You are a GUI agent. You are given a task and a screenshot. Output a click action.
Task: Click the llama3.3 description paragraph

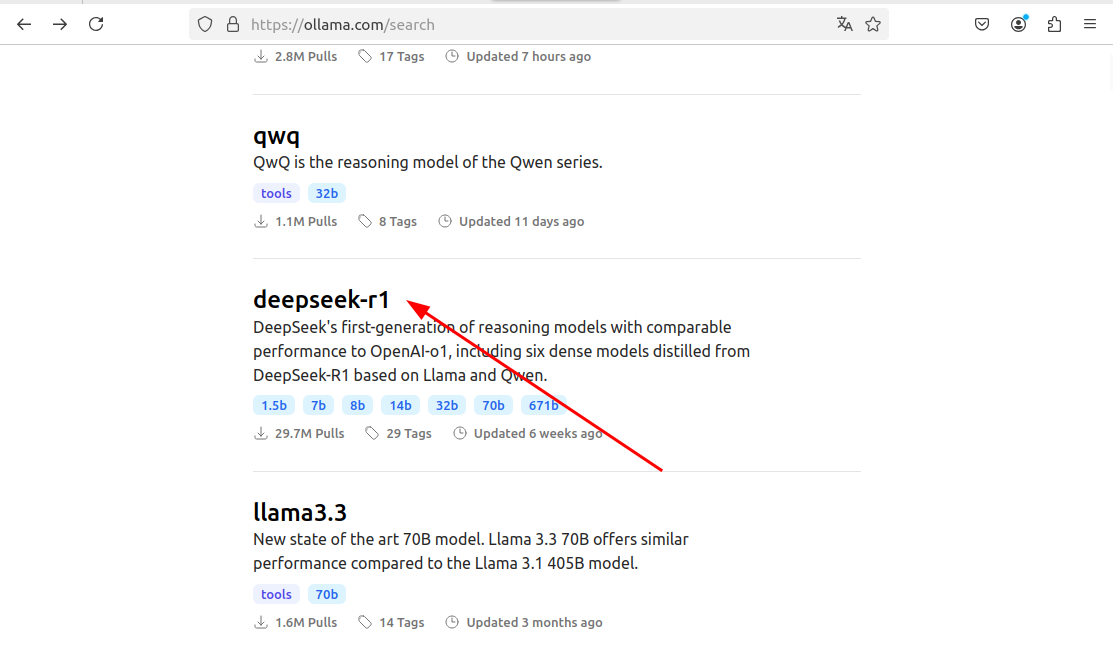(471, 551)
